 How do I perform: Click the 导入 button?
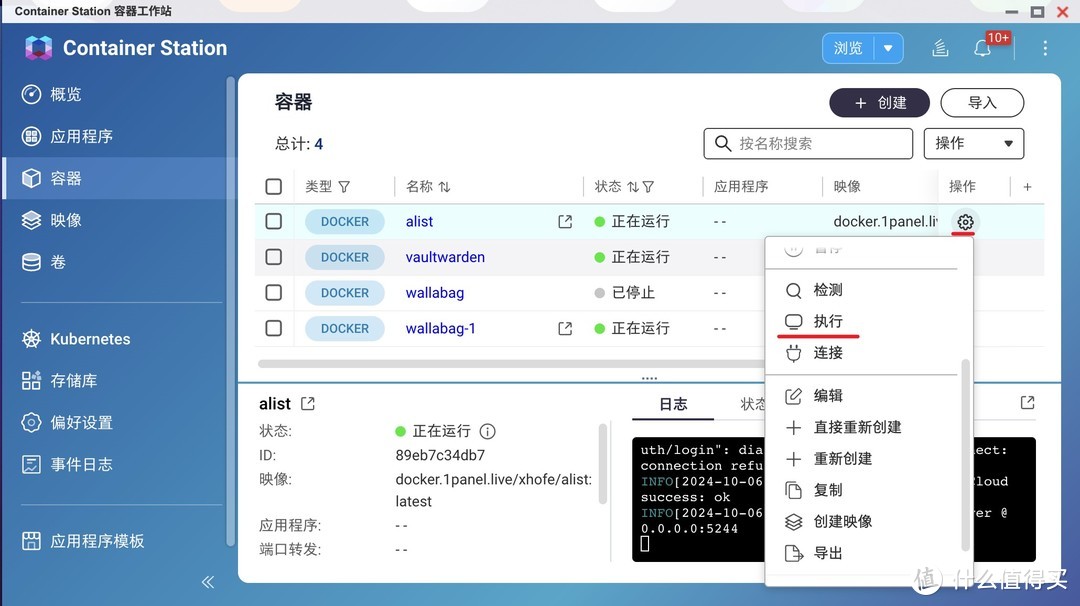(x=982, y=103)
